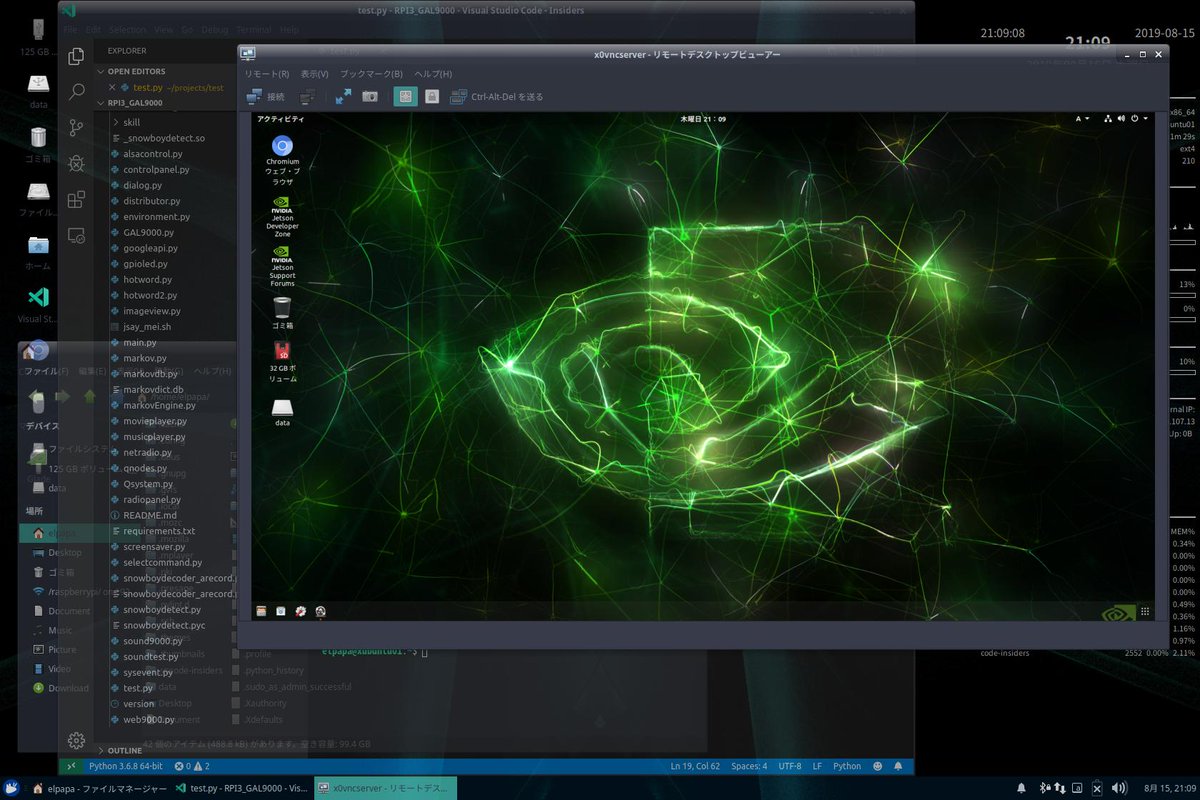Open GAL9000.py in the Explorer

pyautogui.click(x=148, y=232)
